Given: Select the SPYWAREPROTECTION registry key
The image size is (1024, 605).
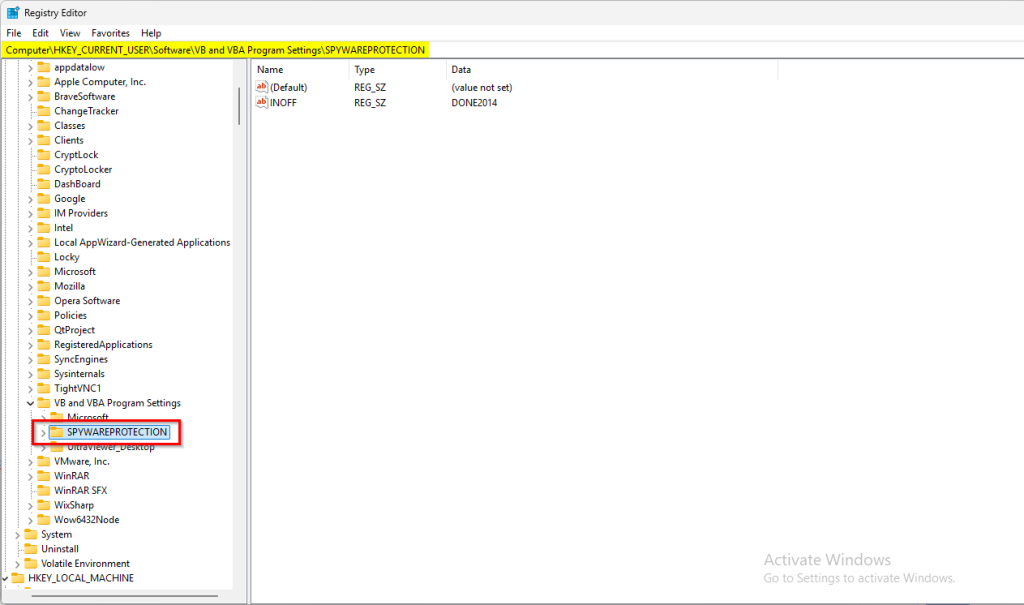Looking at the screenshot, I should [x=117, y=432].
